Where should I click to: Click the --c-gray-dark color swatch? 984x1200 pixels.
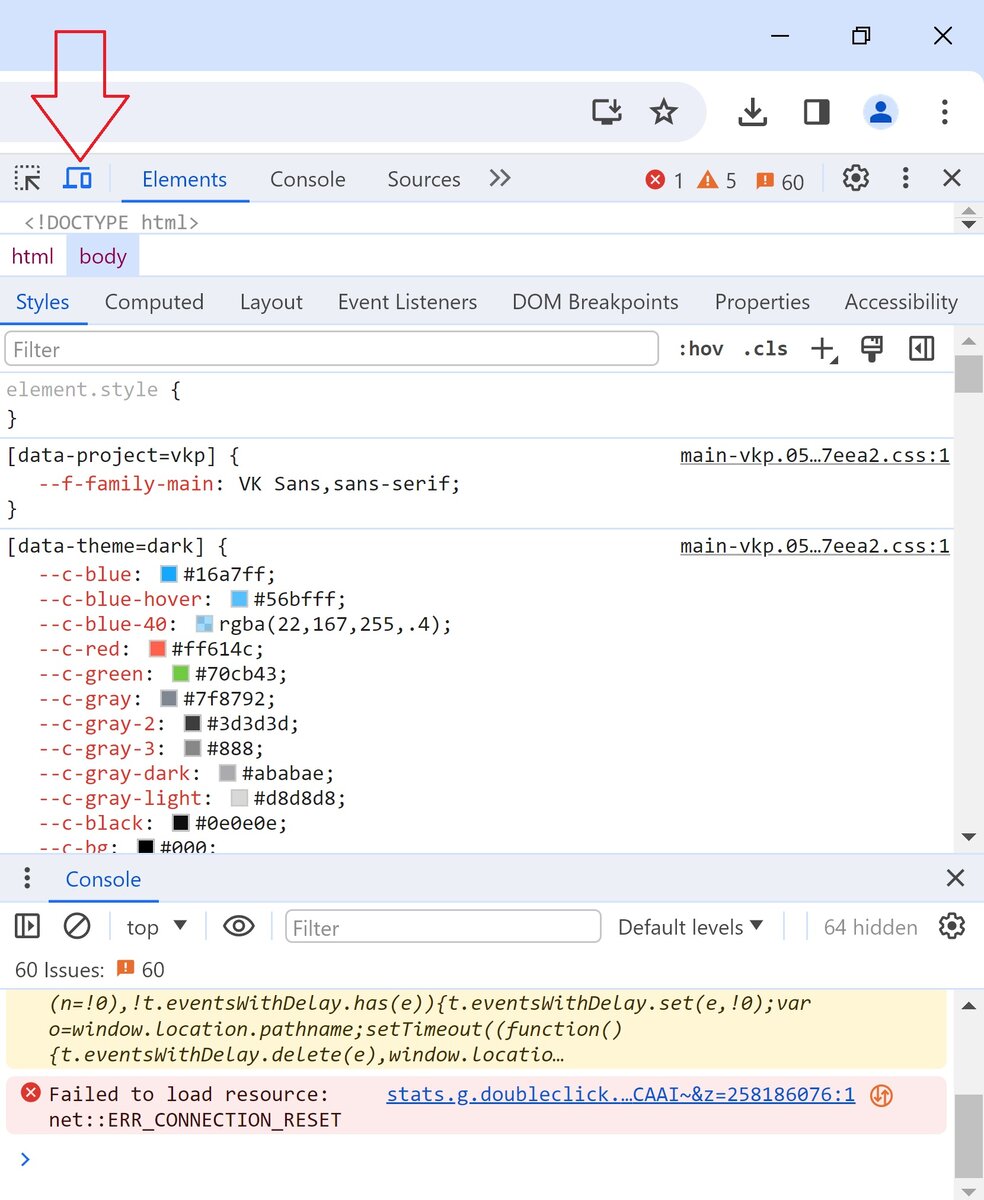pos(227,774)
